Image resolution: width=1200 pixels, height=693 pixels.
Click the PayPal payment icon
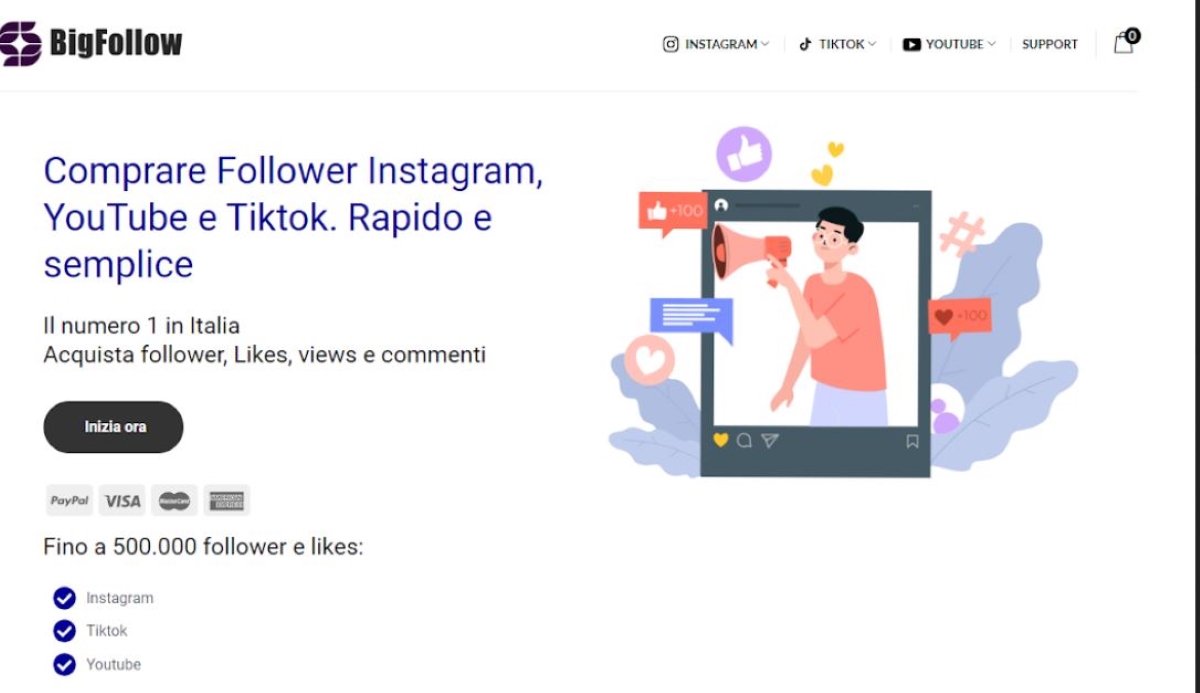tap(70, 500)
